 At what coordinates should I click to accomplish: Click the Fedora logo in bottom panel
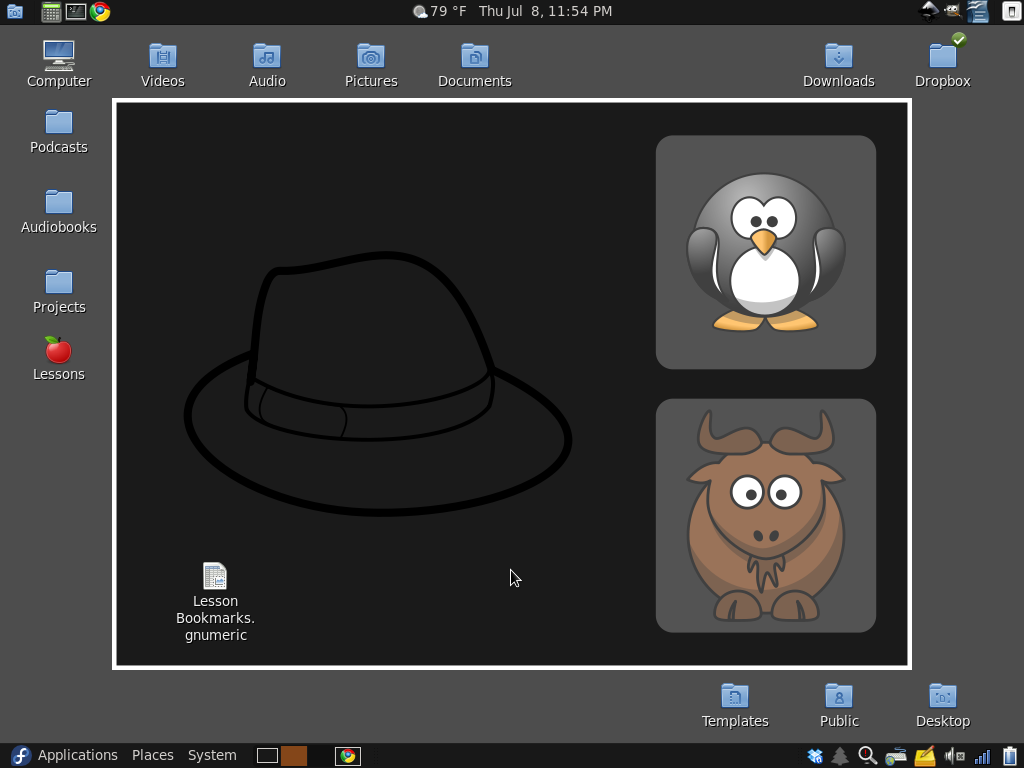click(x=21, y=756)
